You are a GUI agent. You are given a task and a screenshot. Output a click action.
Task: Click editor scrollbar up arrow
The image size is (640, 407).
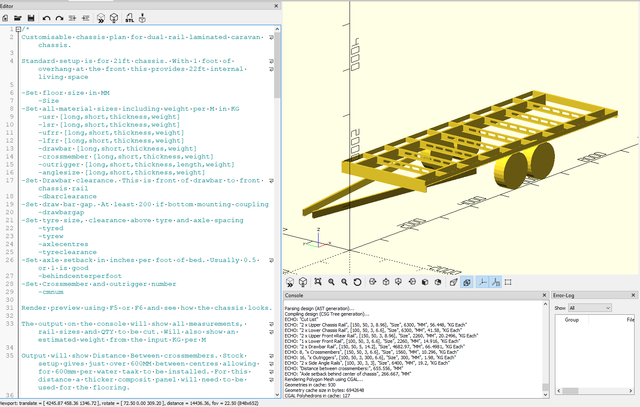pyautogui.click(x=277, y=29)
